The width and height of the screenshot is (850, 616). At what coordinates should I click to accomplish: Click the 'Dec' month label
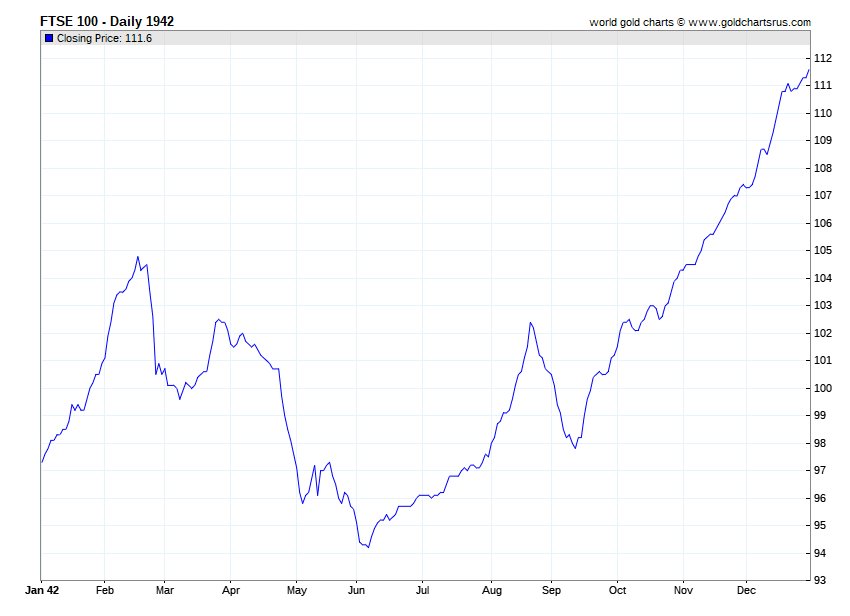tap(747, 591)
